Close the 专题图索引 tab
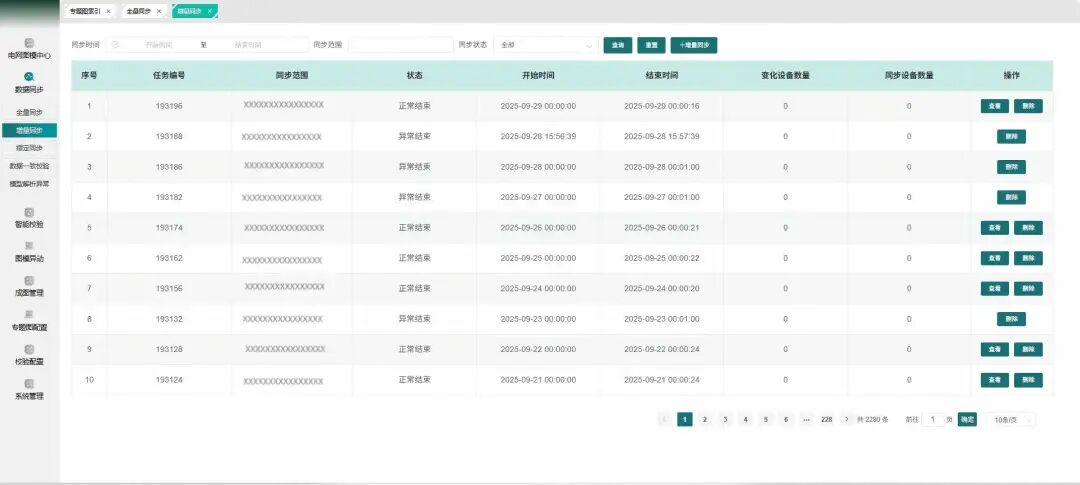Viewport: 1080px width, 485px height. 108,11
